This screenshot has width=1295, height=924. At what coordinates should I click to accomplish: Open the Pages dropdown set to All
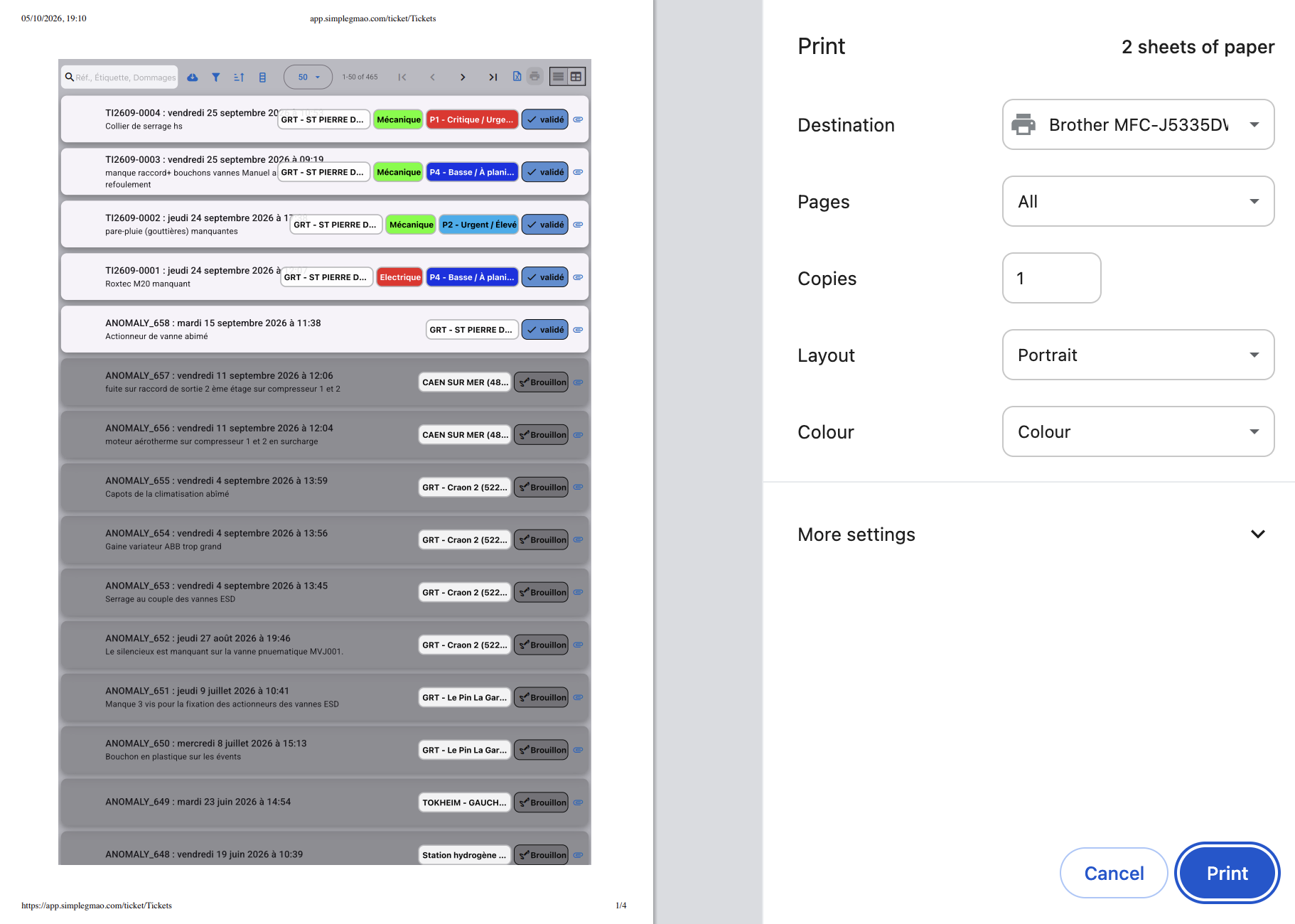(x=1138, y=201)
